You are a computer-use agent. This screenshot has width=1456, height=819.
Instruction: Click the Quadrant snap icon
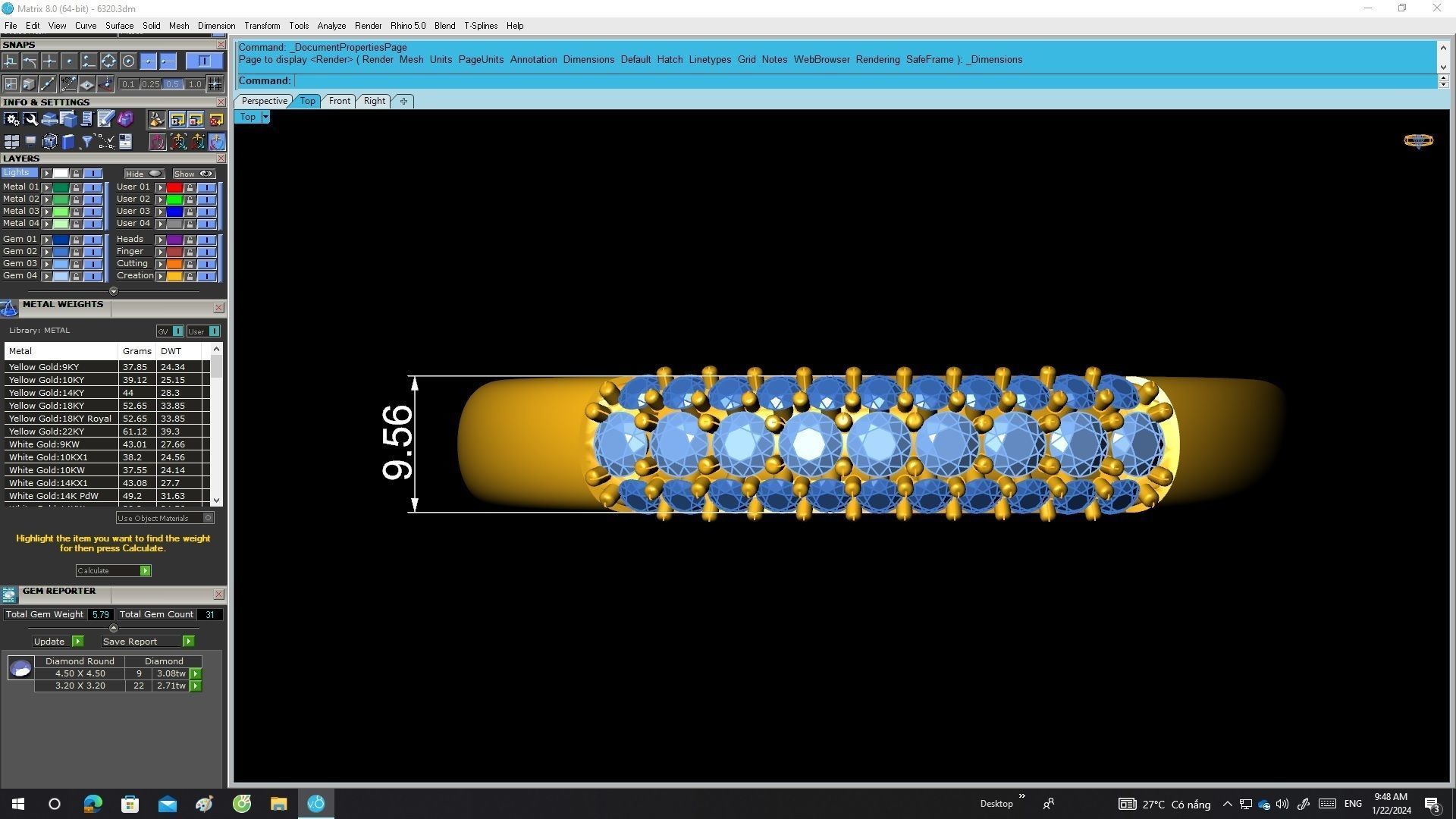tap(108, 61)
